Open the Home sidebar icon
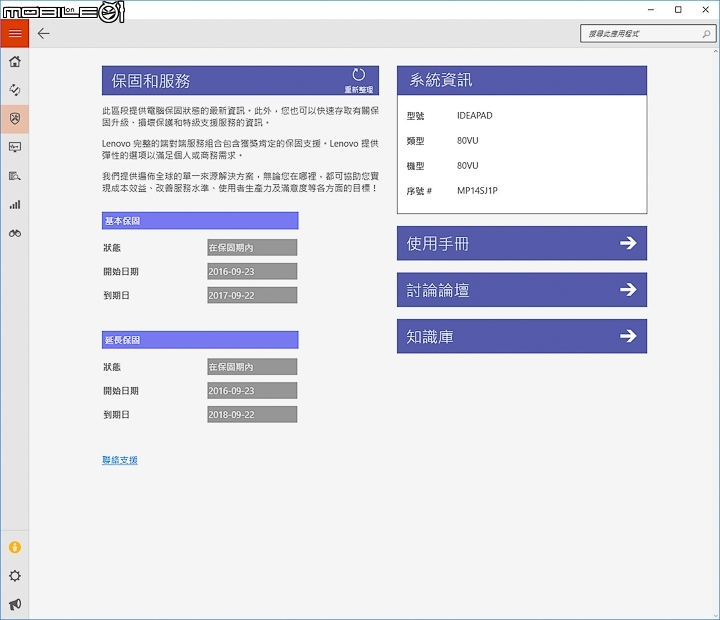 click(x=15, y=62)
